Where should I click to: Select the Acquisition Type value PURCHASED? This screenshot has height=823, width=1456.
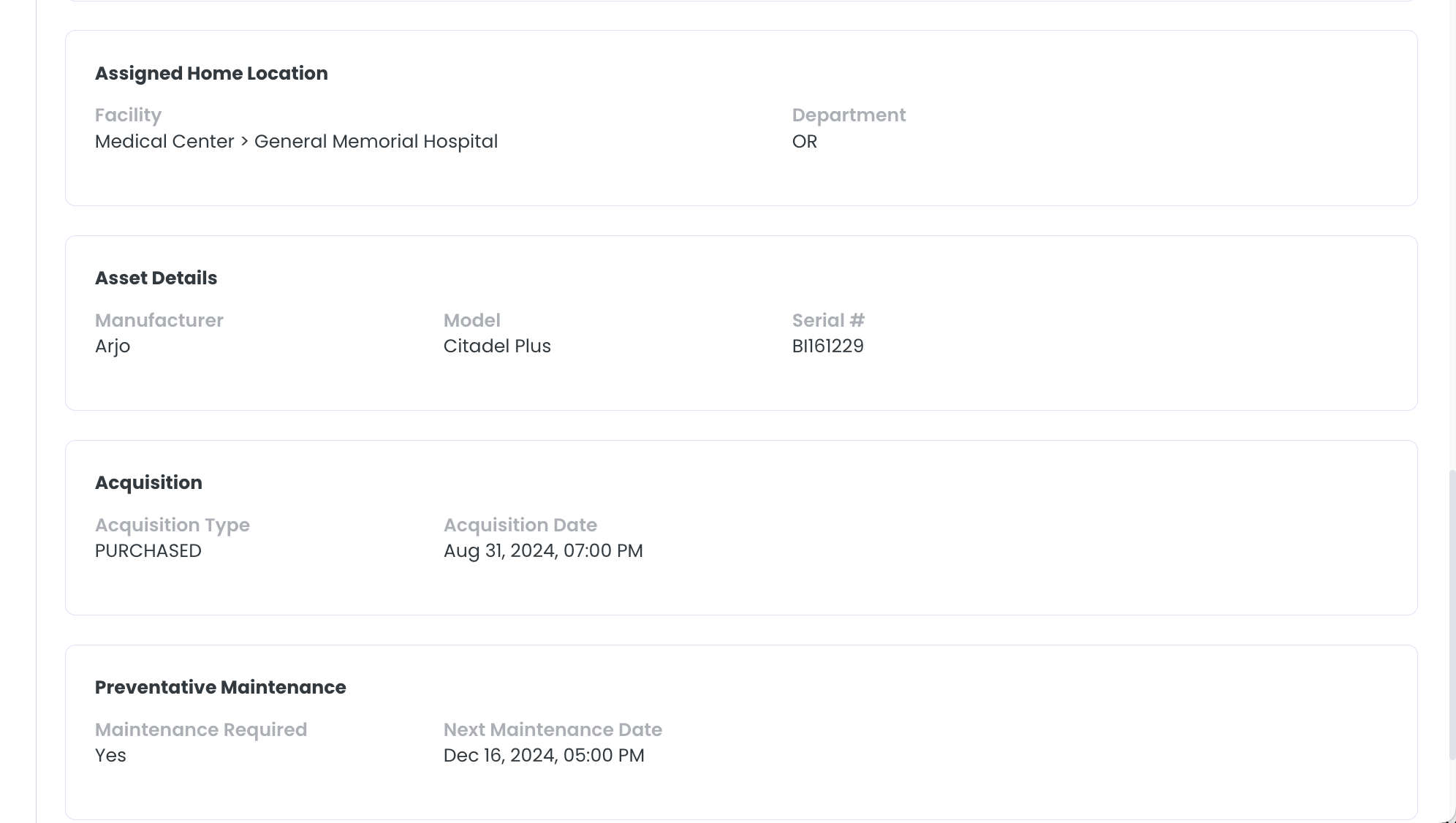click(x=148, y=550)
